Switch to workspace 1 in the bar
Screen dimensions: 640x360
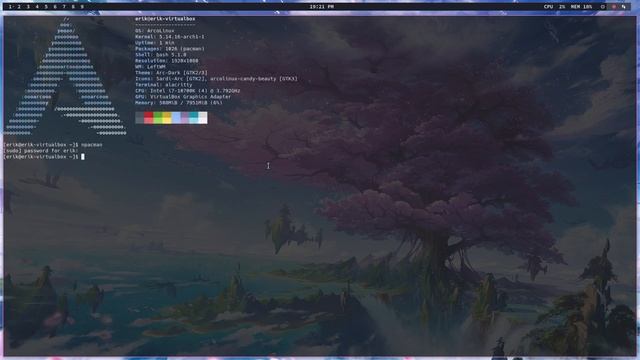point(10,7)
